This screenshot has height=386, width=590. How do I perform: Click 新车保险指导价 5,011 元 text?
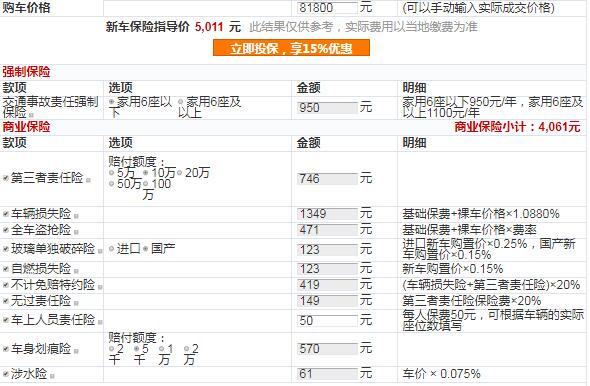click(173, 27)
